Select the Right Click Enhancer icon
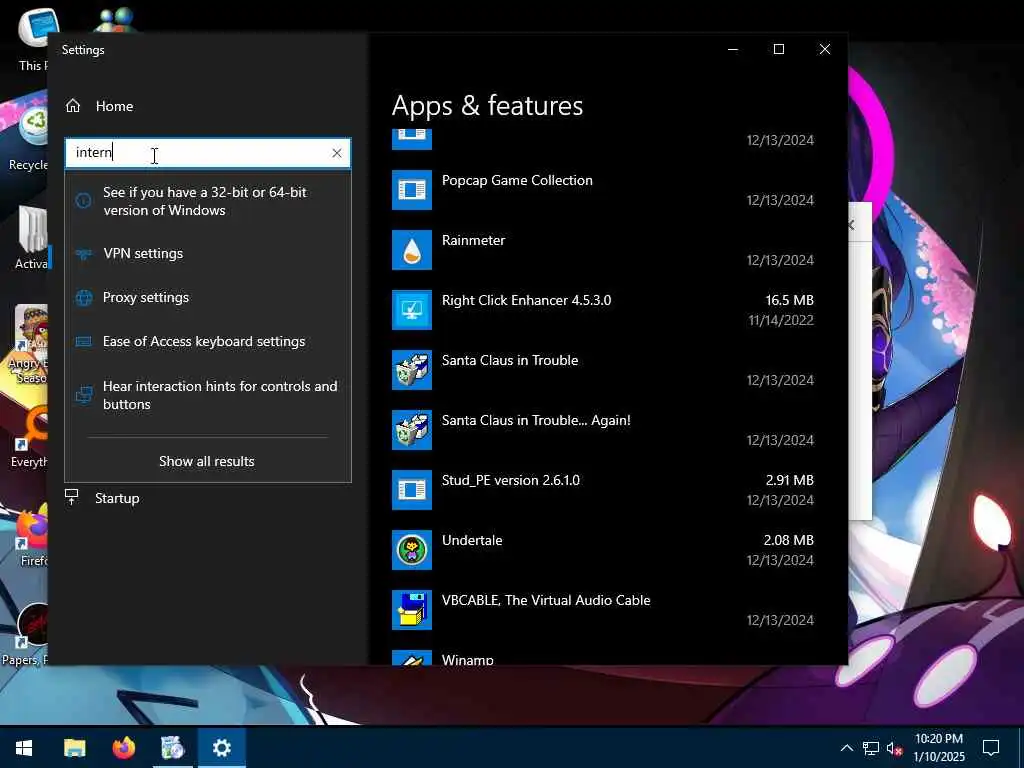Screen dimensions: 1024x768 pyautogui.click(x=411, y=310)
